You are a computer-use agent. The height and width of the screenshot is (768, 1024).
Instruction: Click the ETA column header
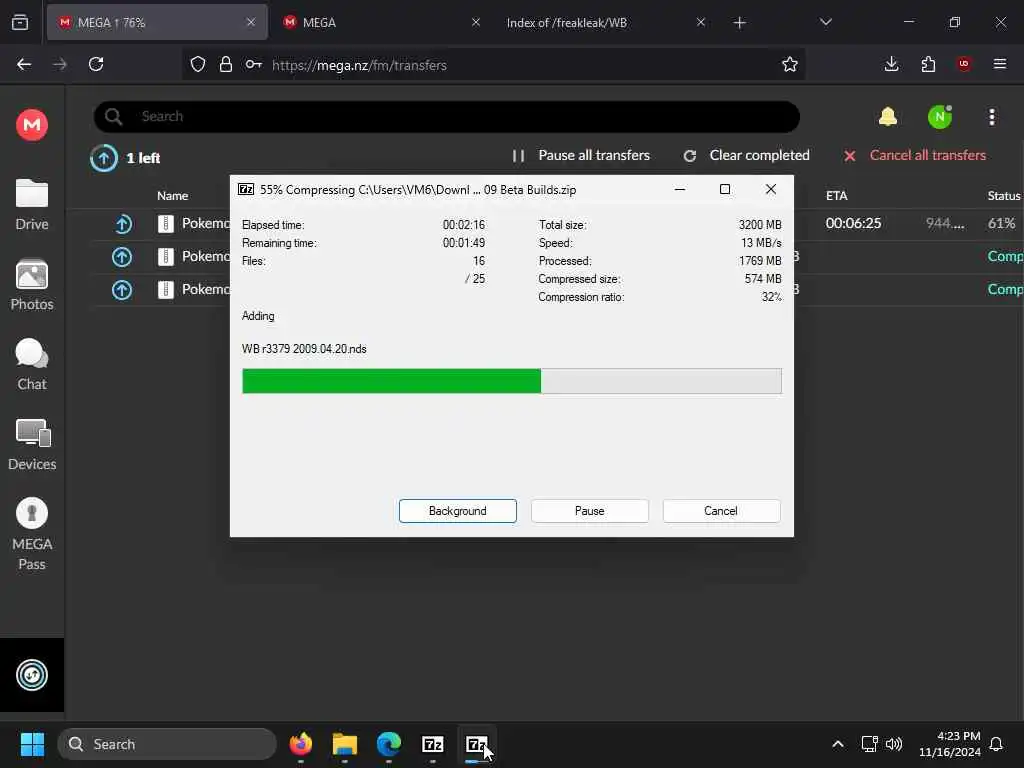pyautogui.click(x=837, y=195)
